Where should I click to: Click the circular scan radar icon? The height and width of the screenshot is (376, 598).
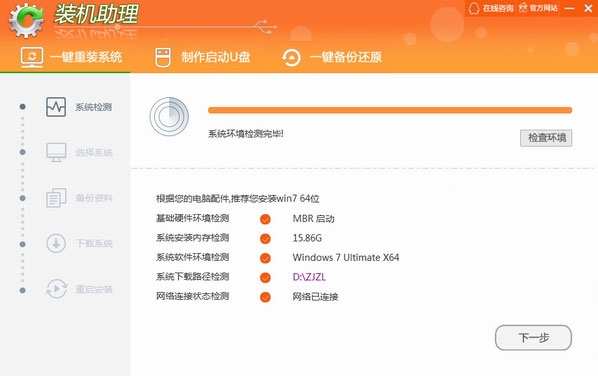[x=169, y=116]
